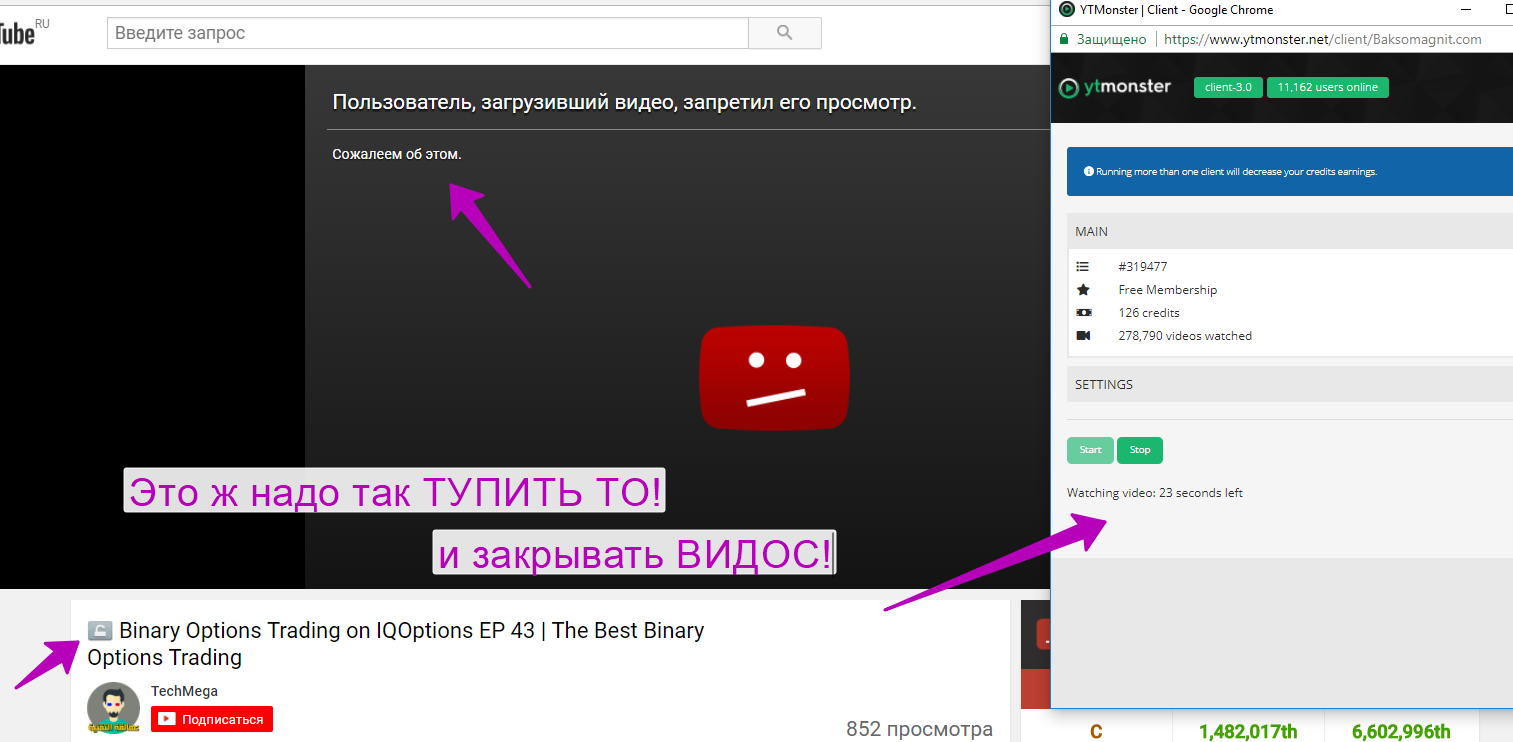
Task: Expand the SETTINGS section header
Action: pyautogui.click(x=1290, y=384)
